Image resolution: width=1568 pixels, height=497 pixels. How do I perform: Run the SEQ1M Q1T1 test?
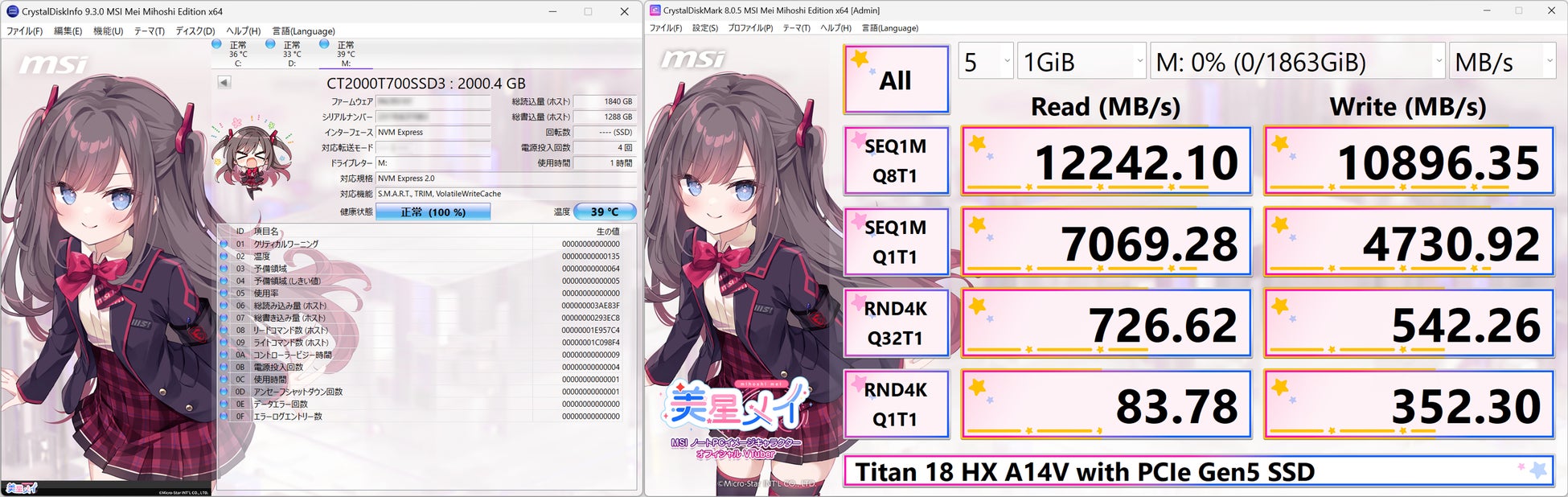click(x=896, y=242)
